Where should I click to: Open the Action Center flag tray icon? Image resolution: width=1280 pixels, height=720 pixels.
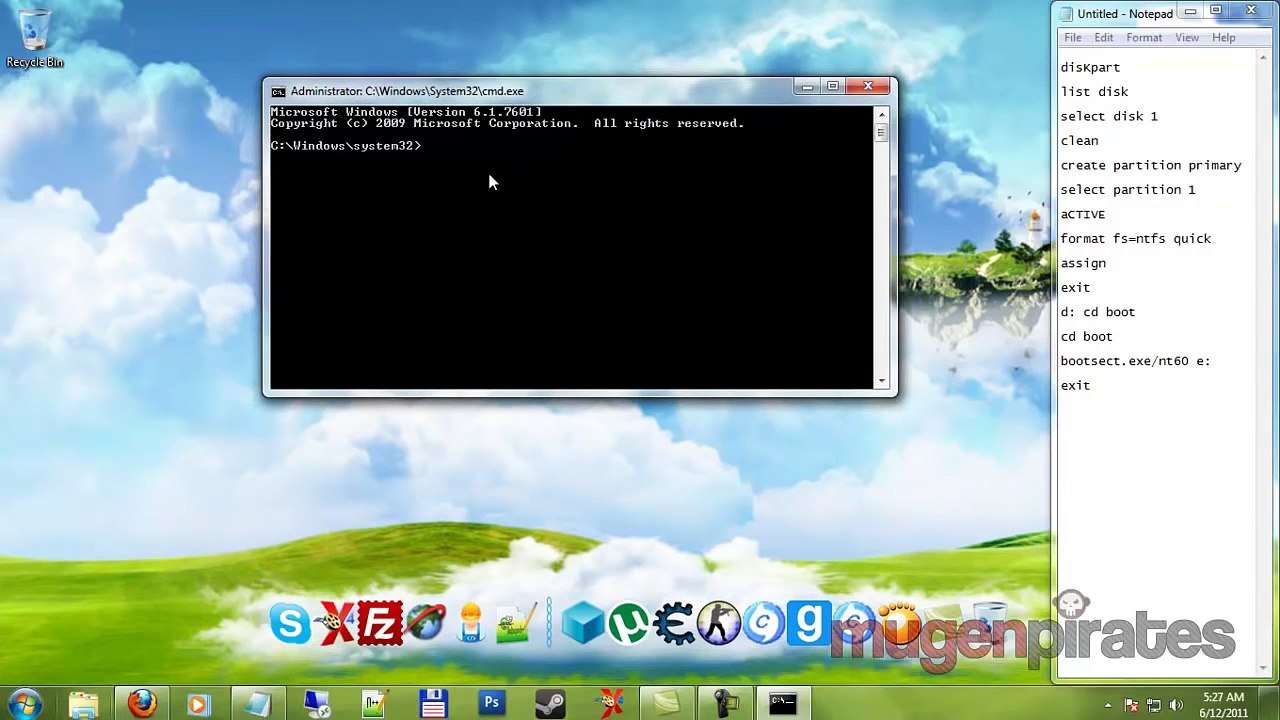pos(1132,705)
